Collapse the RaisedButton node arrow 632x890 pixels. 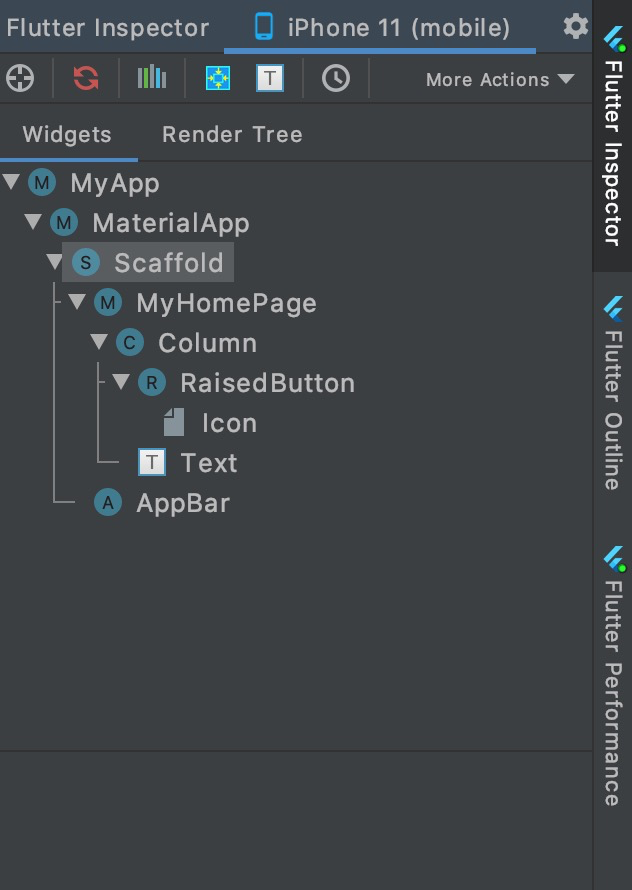tap(121, 383)
